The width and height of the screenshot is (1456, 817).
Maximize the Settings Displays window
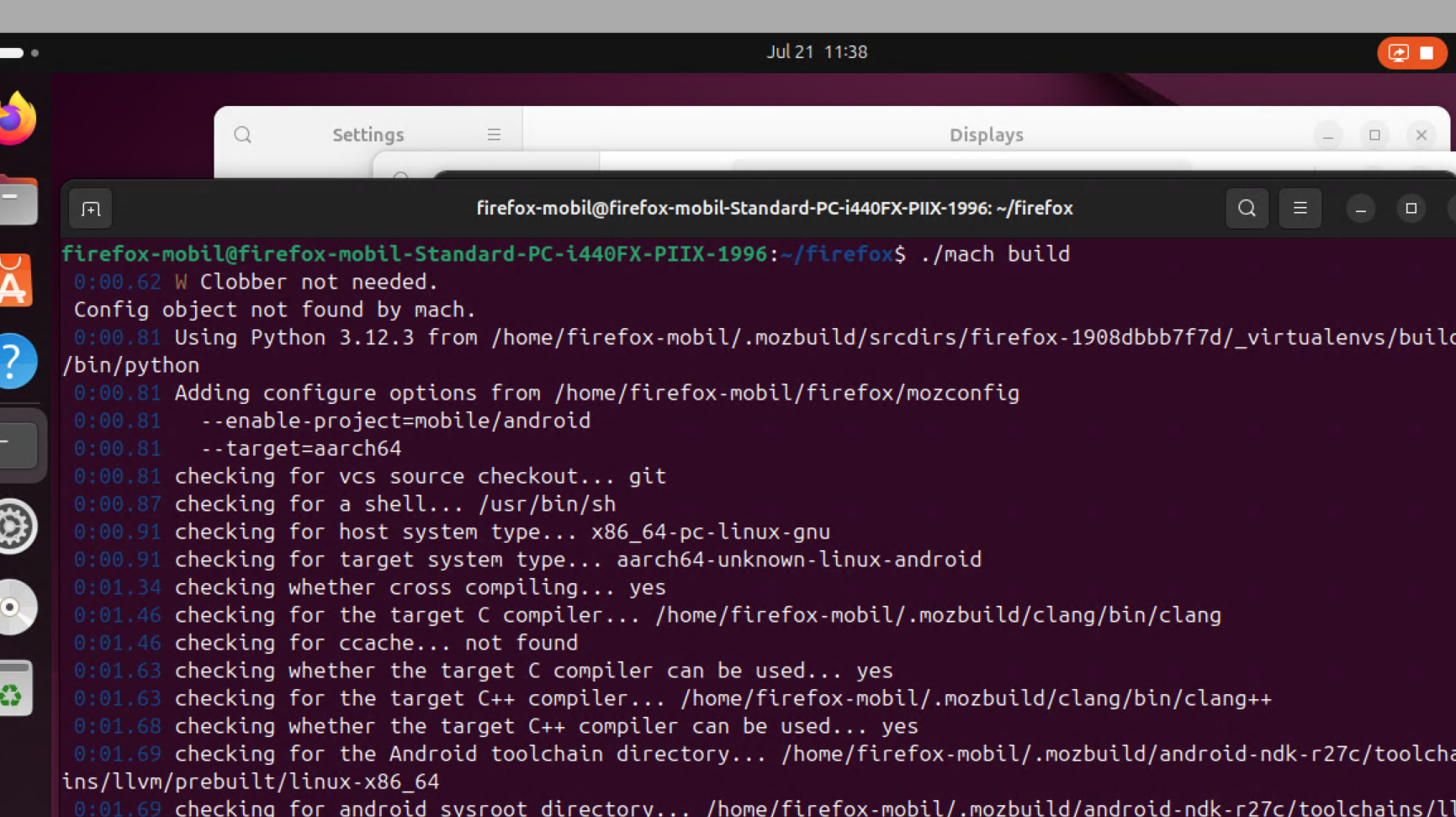pyautogui.click(x=1374, y=135)
